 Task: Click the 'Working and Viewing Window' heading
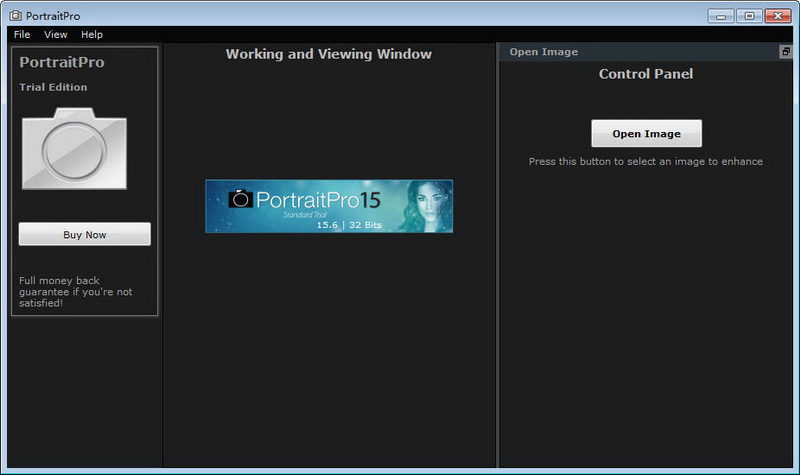pos(329,54)
